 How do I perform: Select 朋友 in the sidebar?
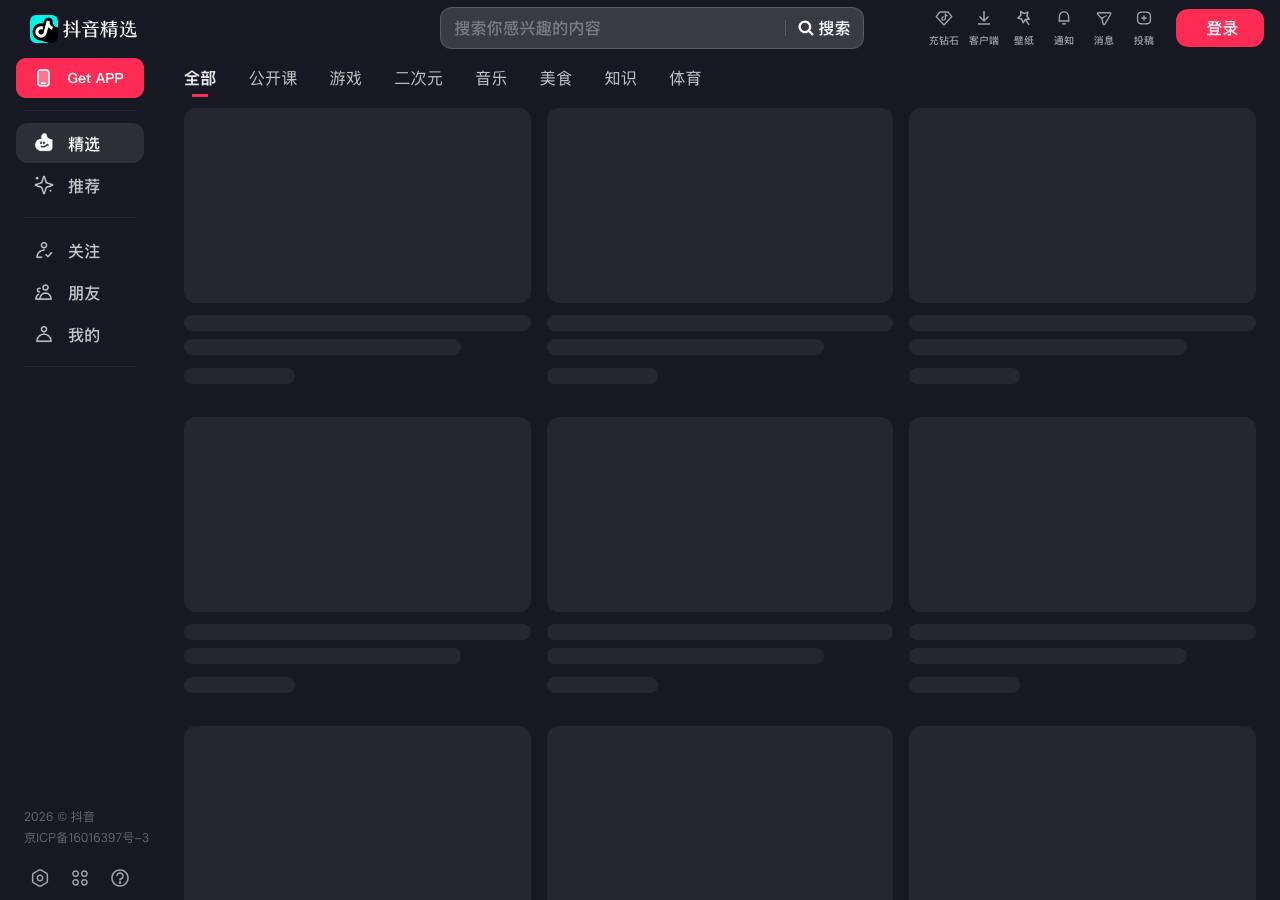pos(80,293)
